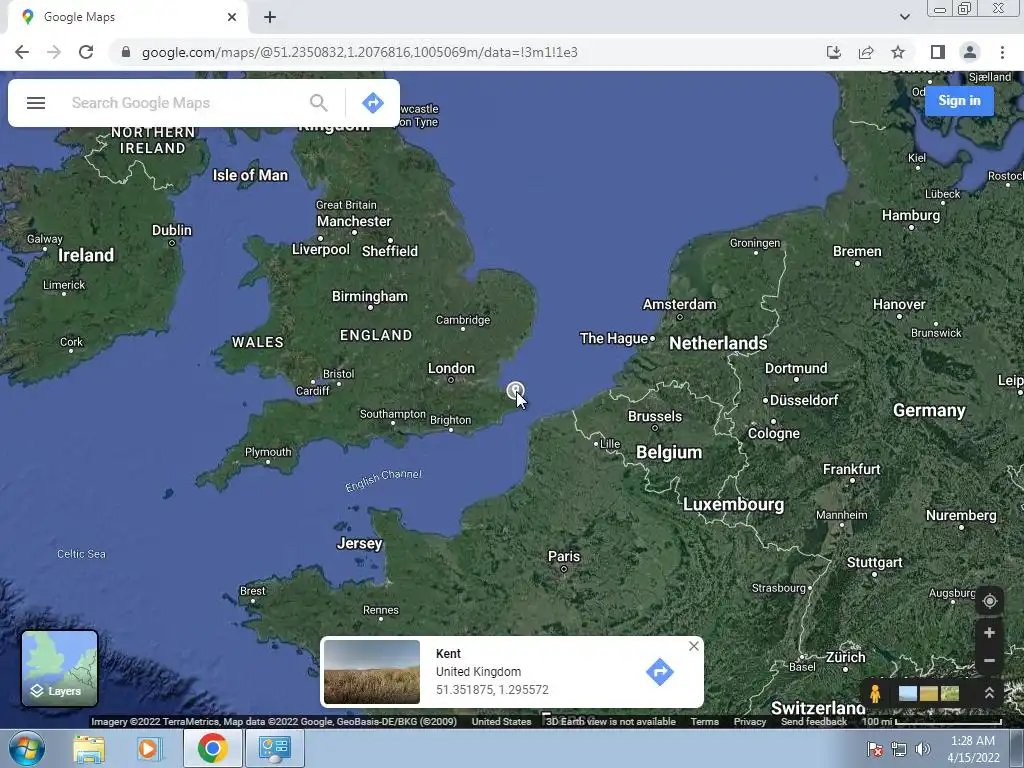Open the Kent place photo

[372, 672]
